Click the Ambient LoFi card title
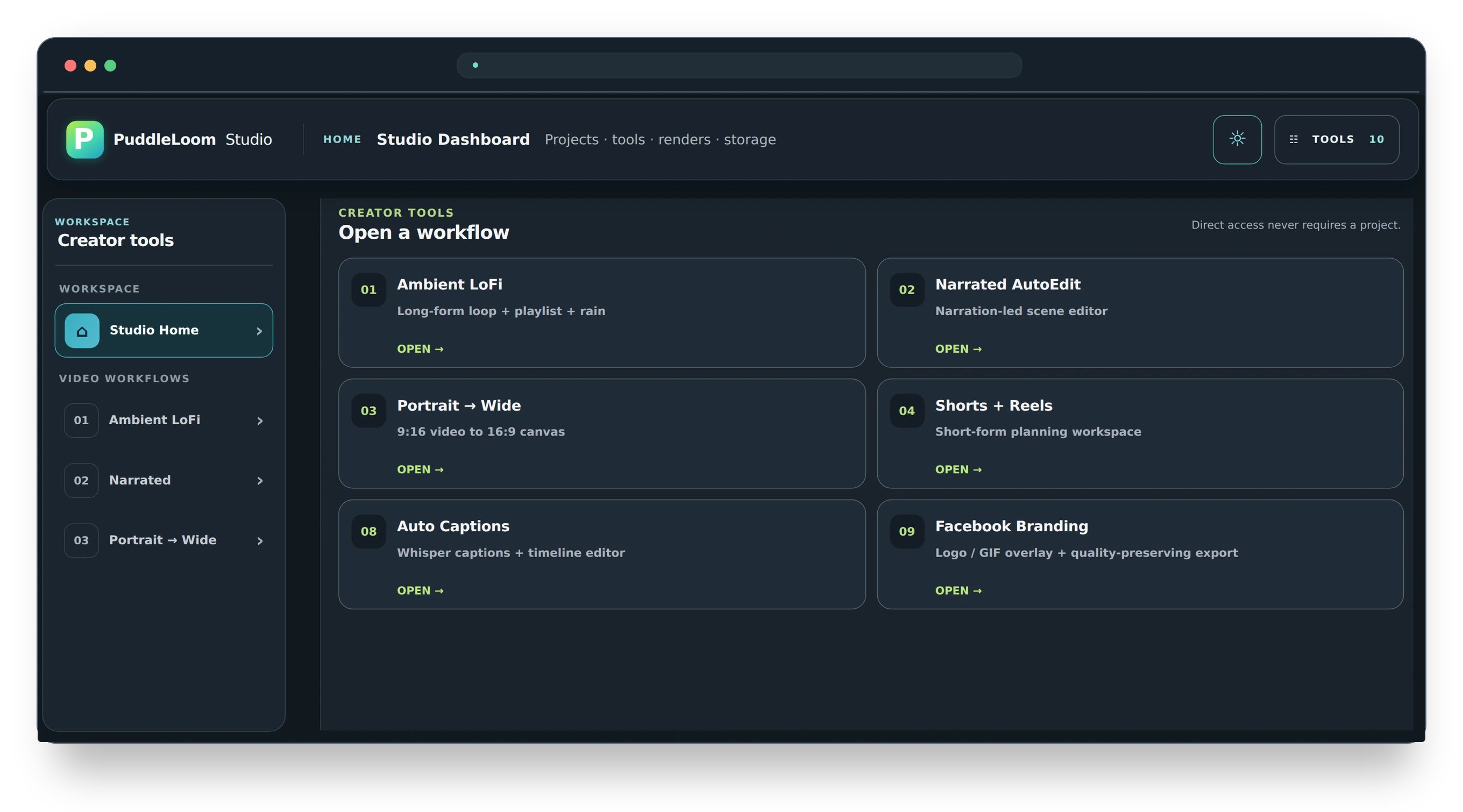 449,284
